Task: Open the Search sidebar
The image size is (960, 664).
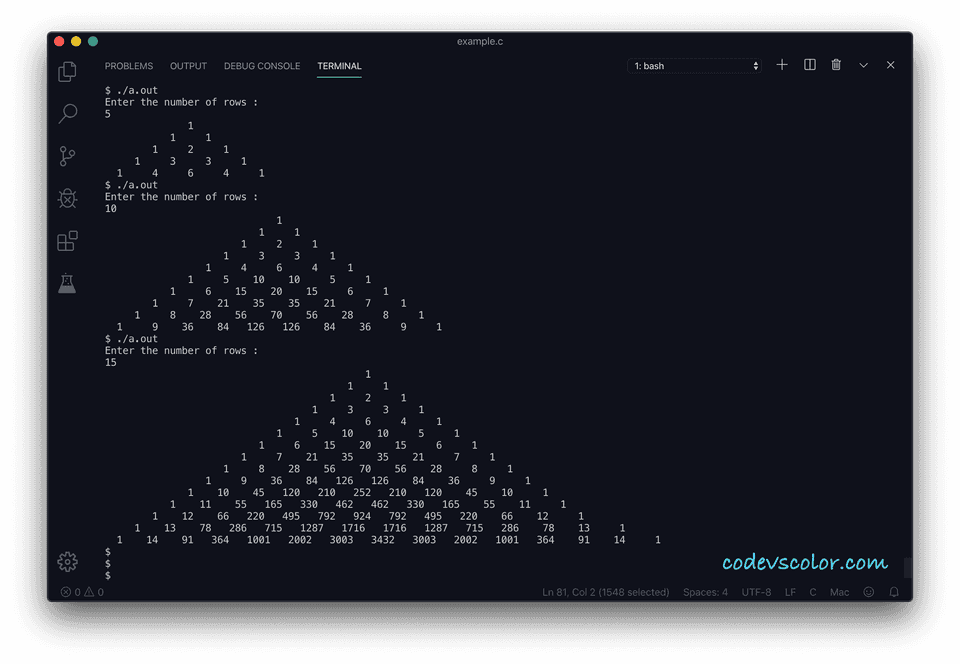Action: tap(67, 114)
